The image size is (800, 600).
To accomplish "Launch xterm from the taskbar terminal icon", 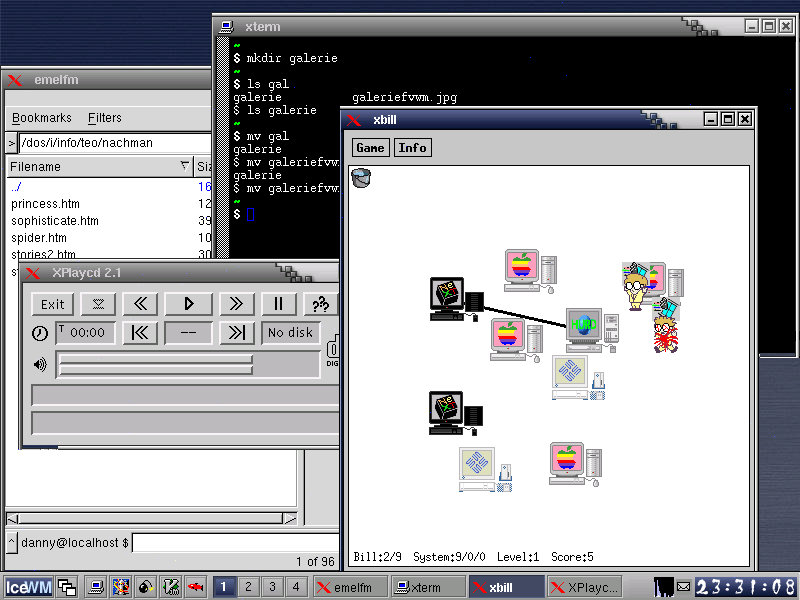I will click(x=95, y=587).
